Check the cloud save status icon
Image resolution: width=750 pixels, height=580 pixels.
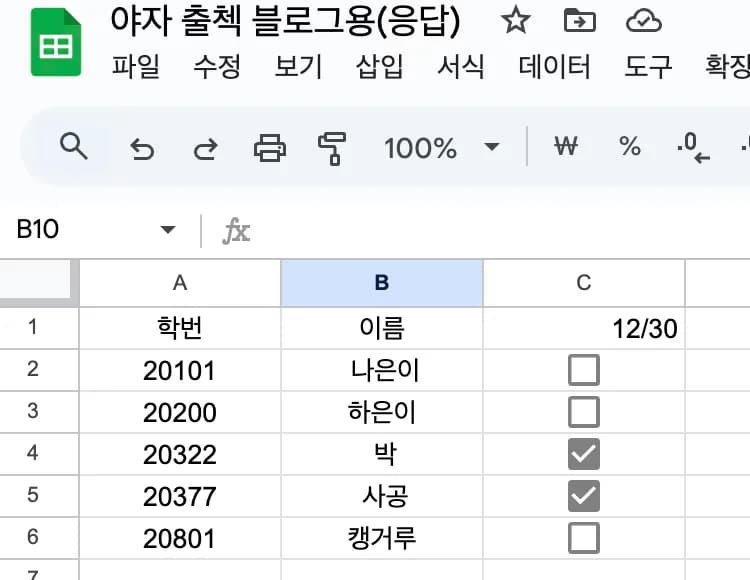tap(642, 20)
